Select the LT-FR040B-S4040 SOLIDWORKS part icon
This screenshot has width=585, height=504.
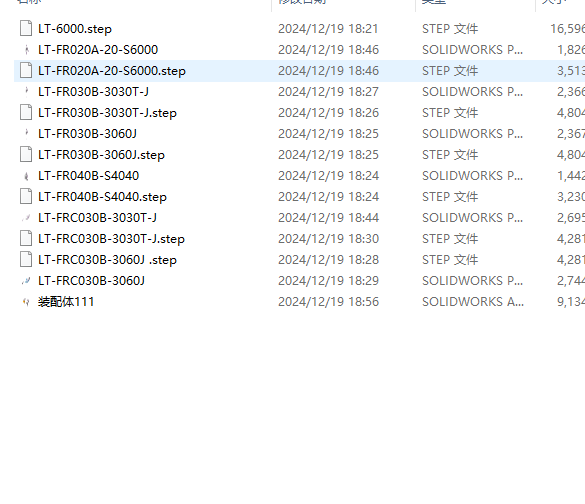(x=26, y=176)
